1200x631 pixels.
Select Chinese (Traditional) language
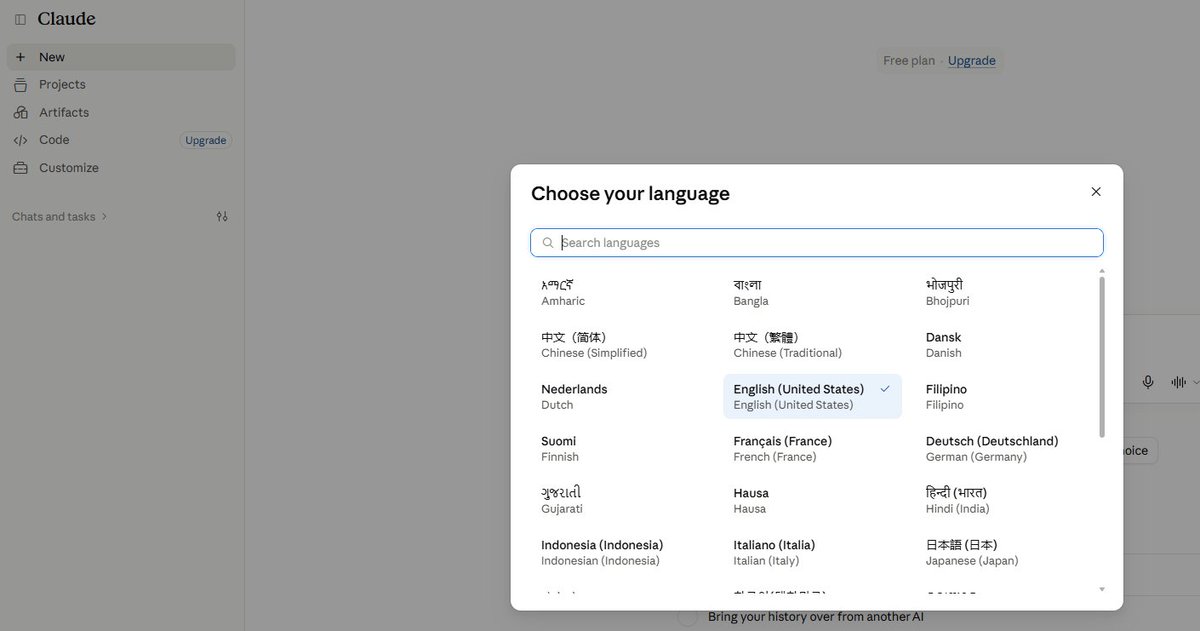tap(812, 345)
